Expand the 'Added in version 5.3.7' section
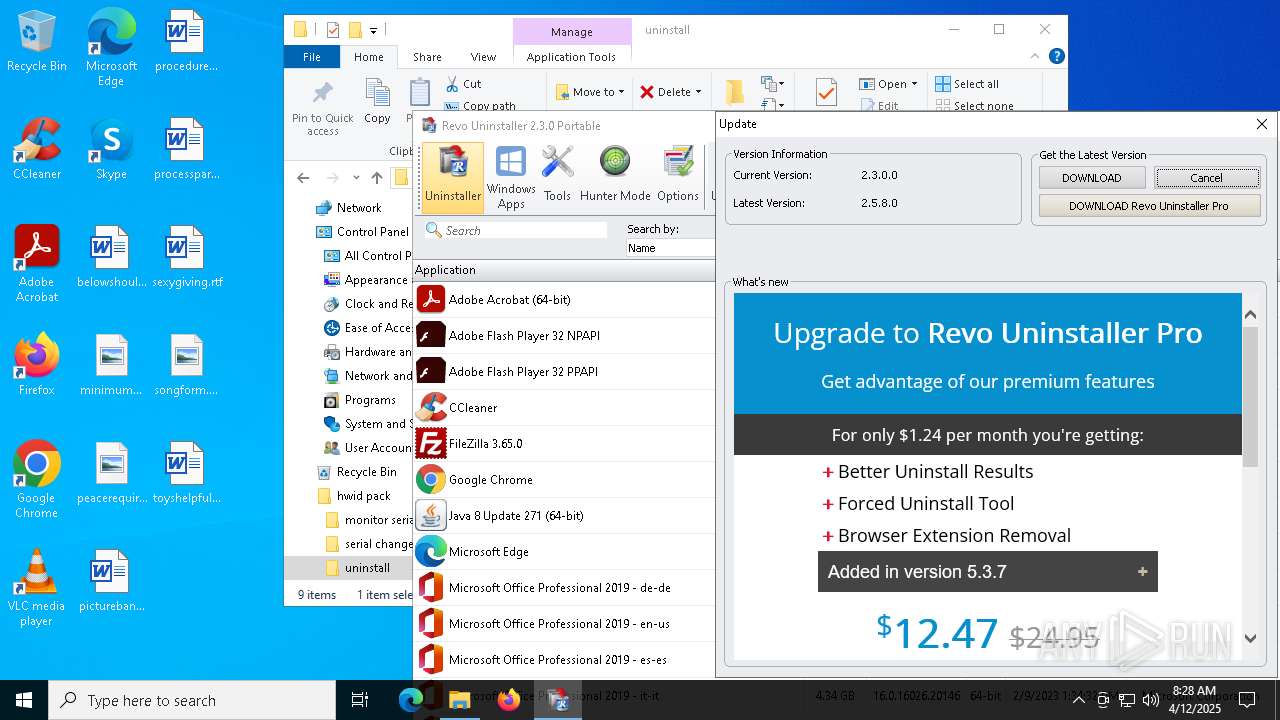 click(x=988, y=572)
